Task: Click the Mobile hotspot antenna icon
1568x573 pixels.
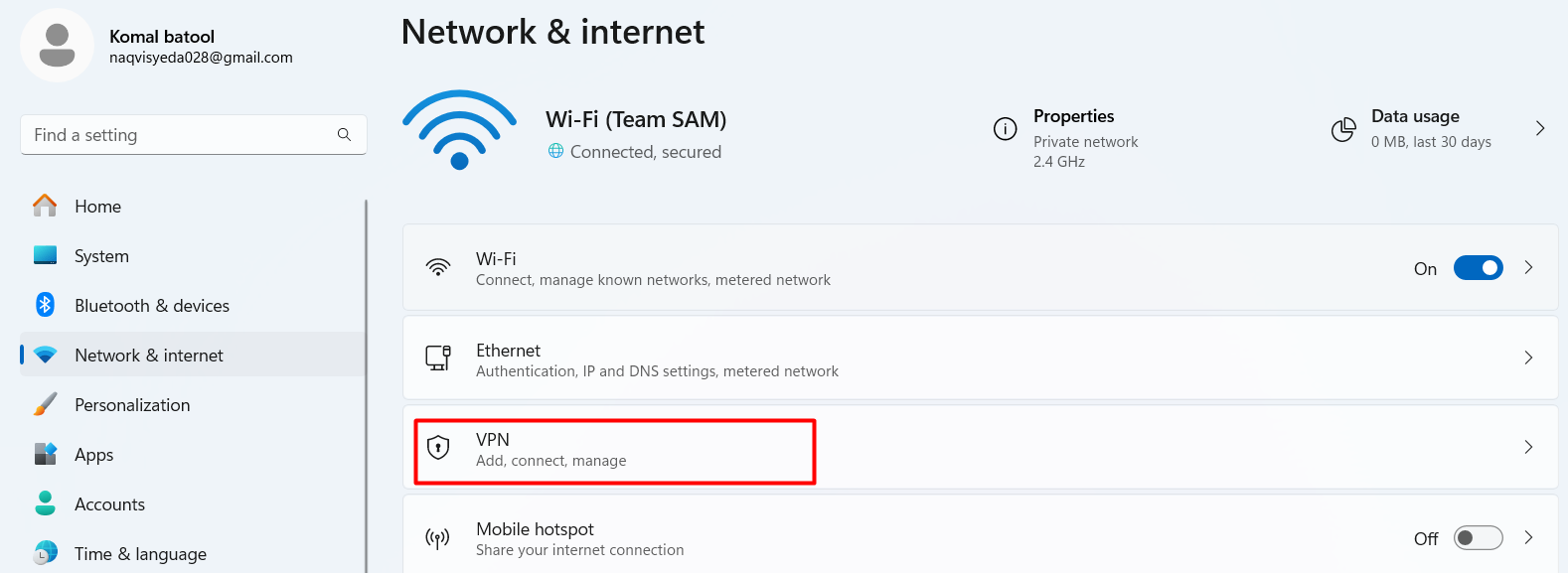Action: [437, 538]
